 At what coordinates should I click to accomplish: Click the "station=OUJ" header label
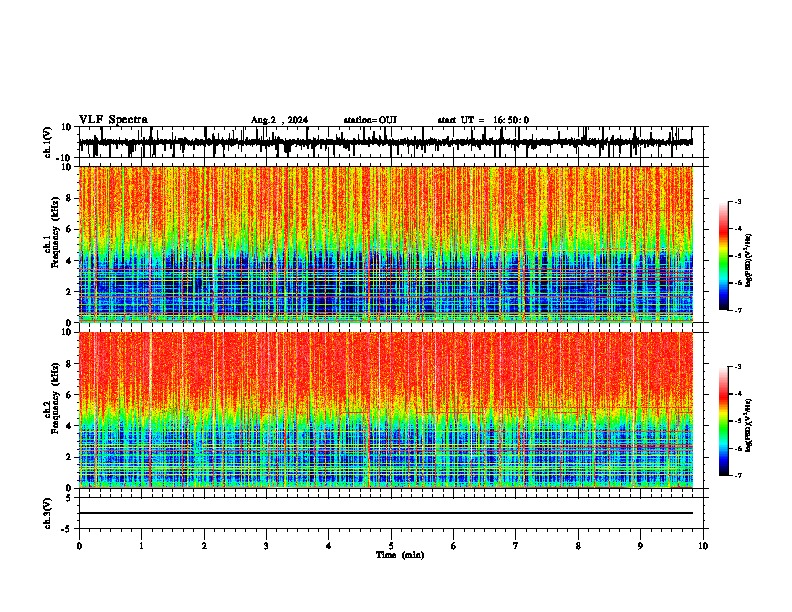tap(370, 120)
